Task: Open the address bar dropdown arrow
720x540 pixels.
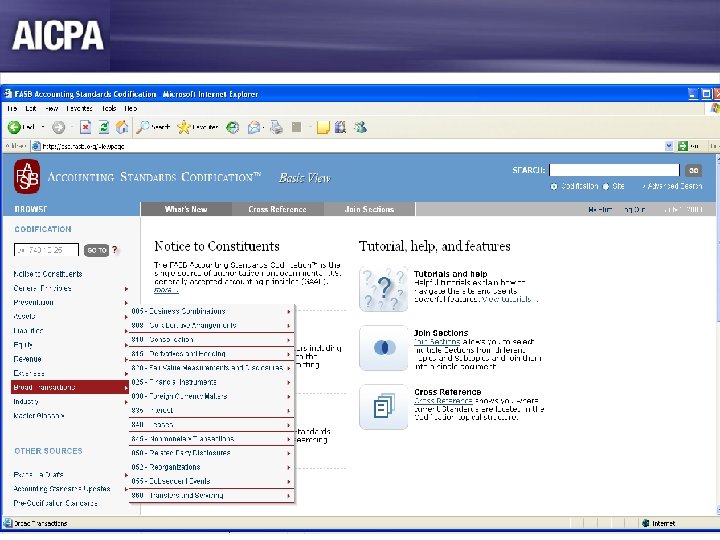Action: click(669, 146)
